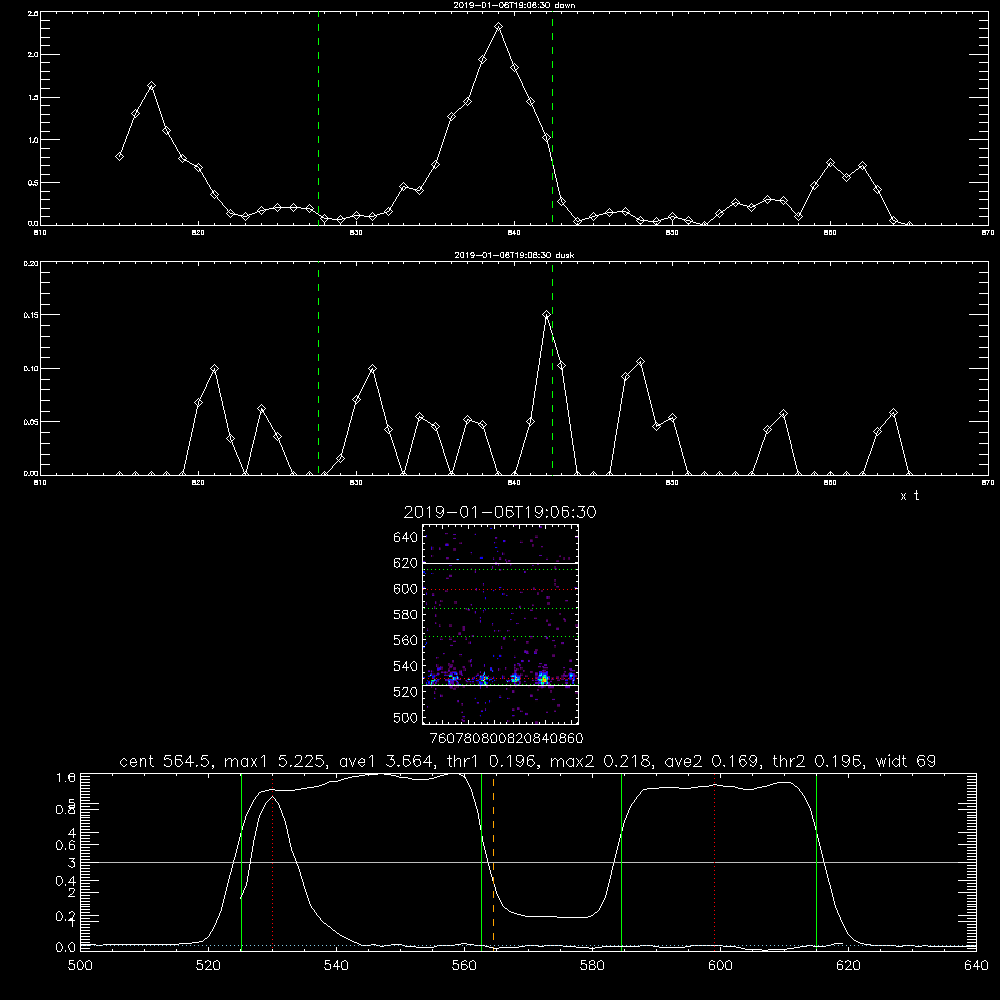This screenshot has width=1000, height=1000.
Task: Click the '580' x-axis label of the bottom plot
Action: (592, 965)
